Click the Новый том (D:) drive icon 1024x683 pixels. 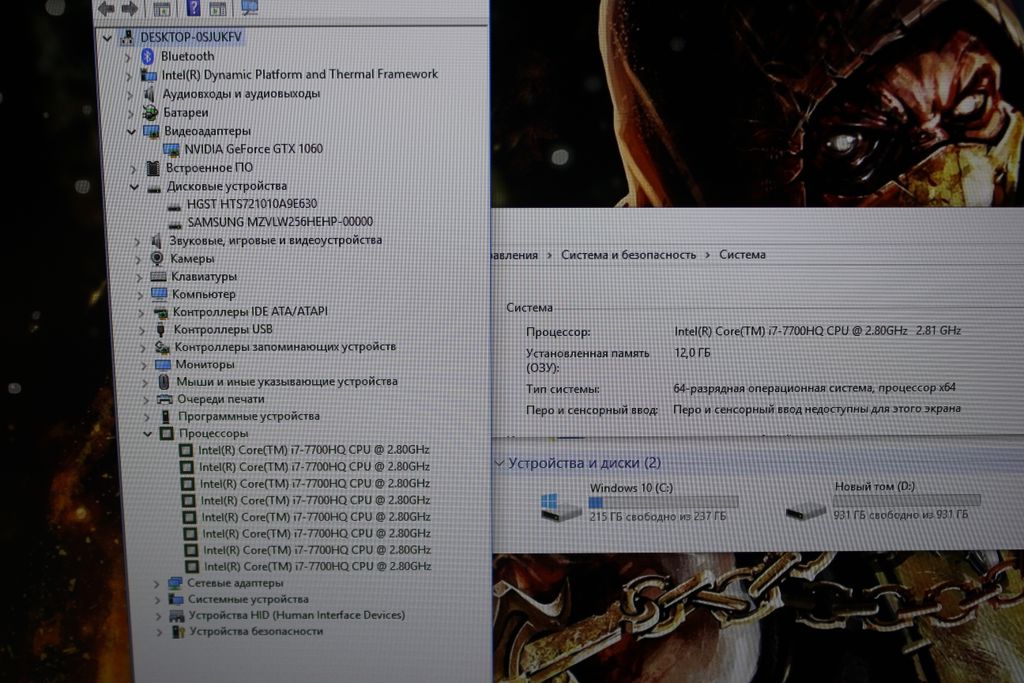805,510
